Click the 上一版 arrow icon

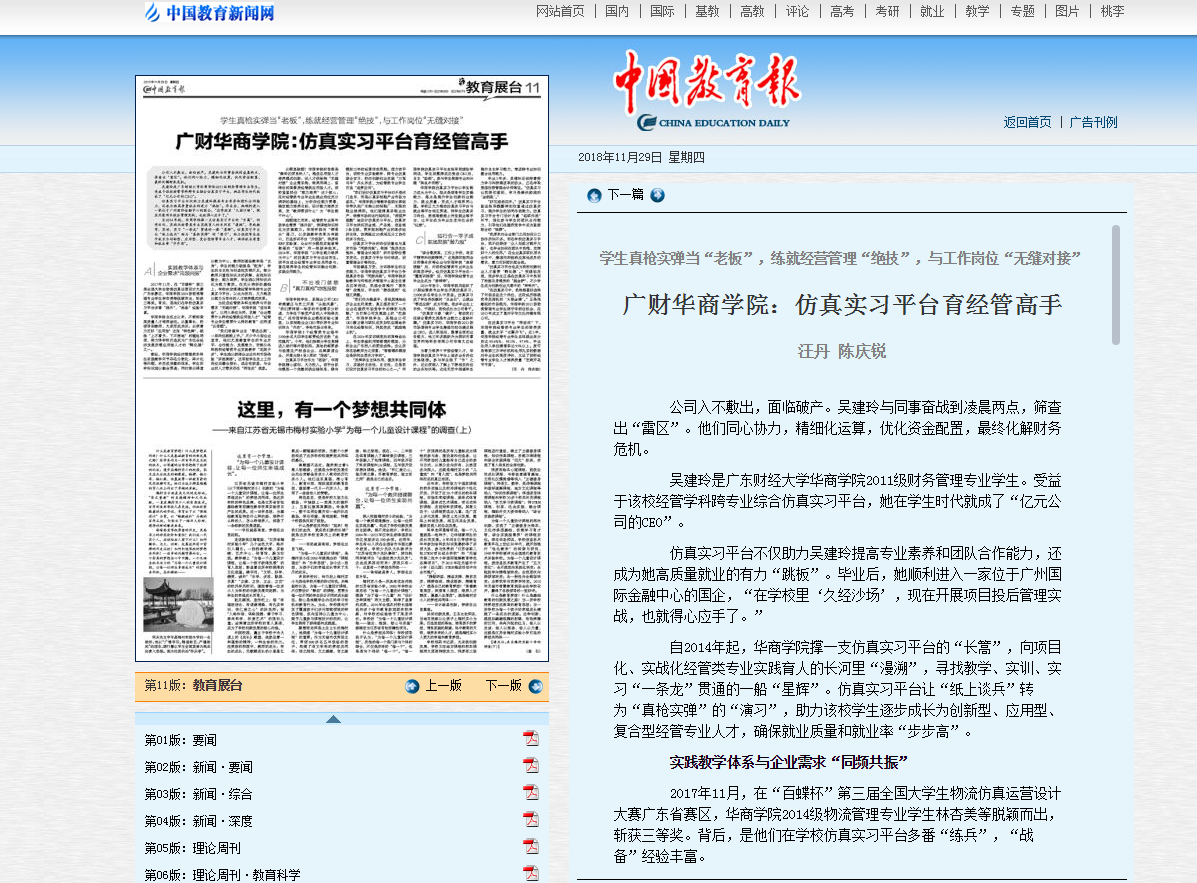(412, 686)
